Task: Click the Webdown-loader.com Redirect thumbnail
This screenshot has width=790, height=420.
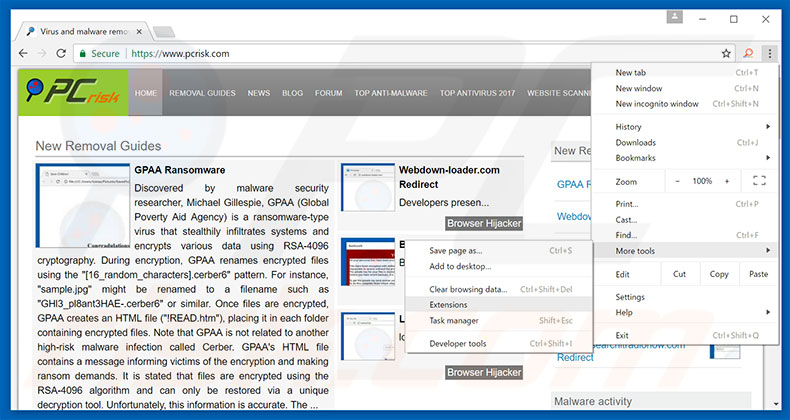Action: 368,187
